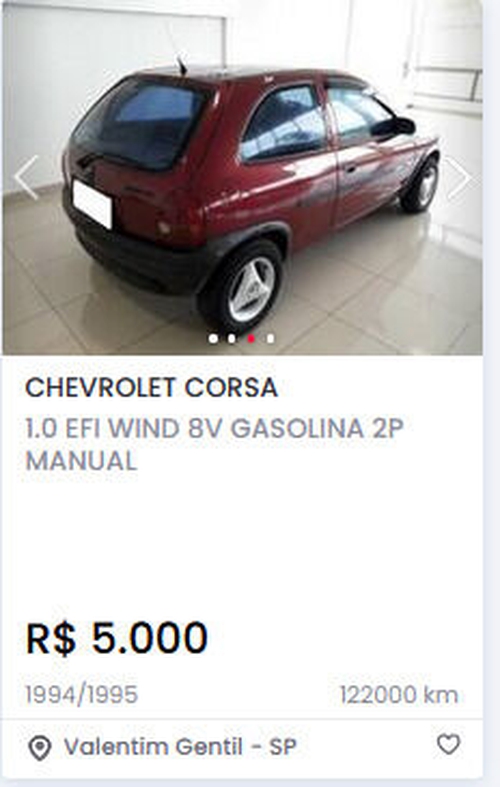Select the red active carousel dot
Viewport: 500px width, 787px height.
coord(251,339)
